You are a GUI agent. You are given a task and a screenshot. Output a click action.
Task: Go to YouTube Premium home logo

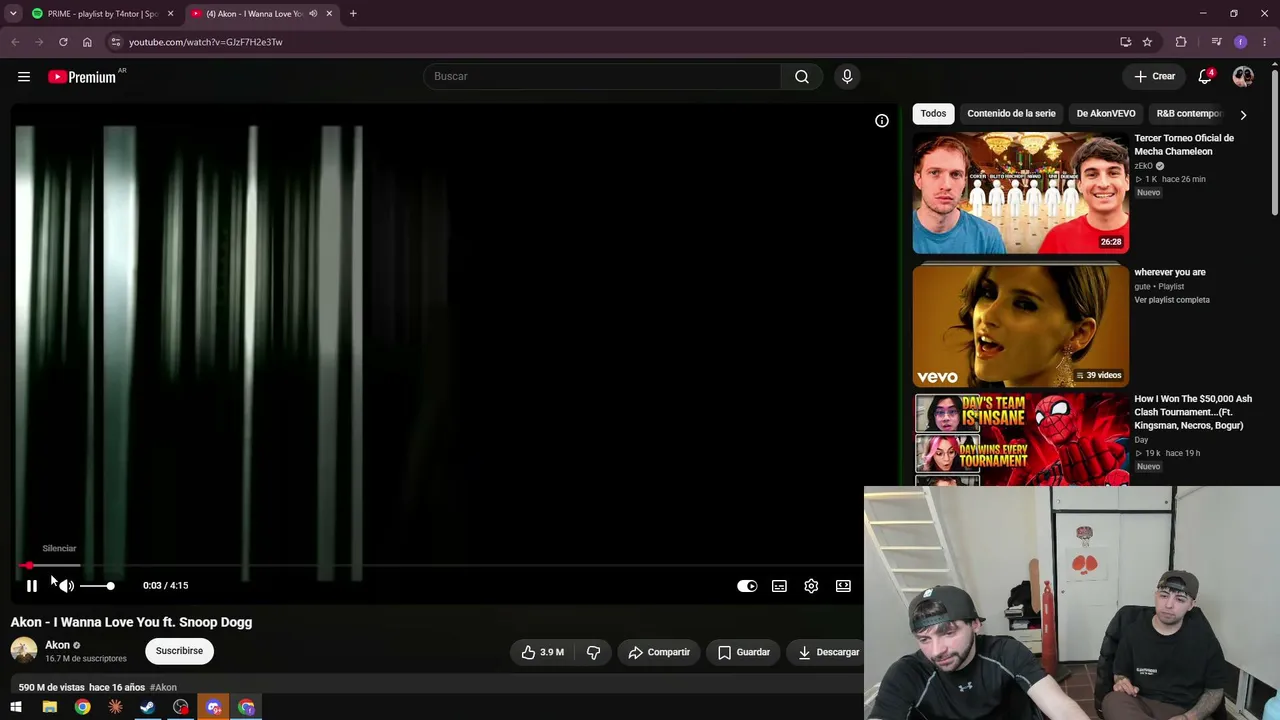point(82,77)
